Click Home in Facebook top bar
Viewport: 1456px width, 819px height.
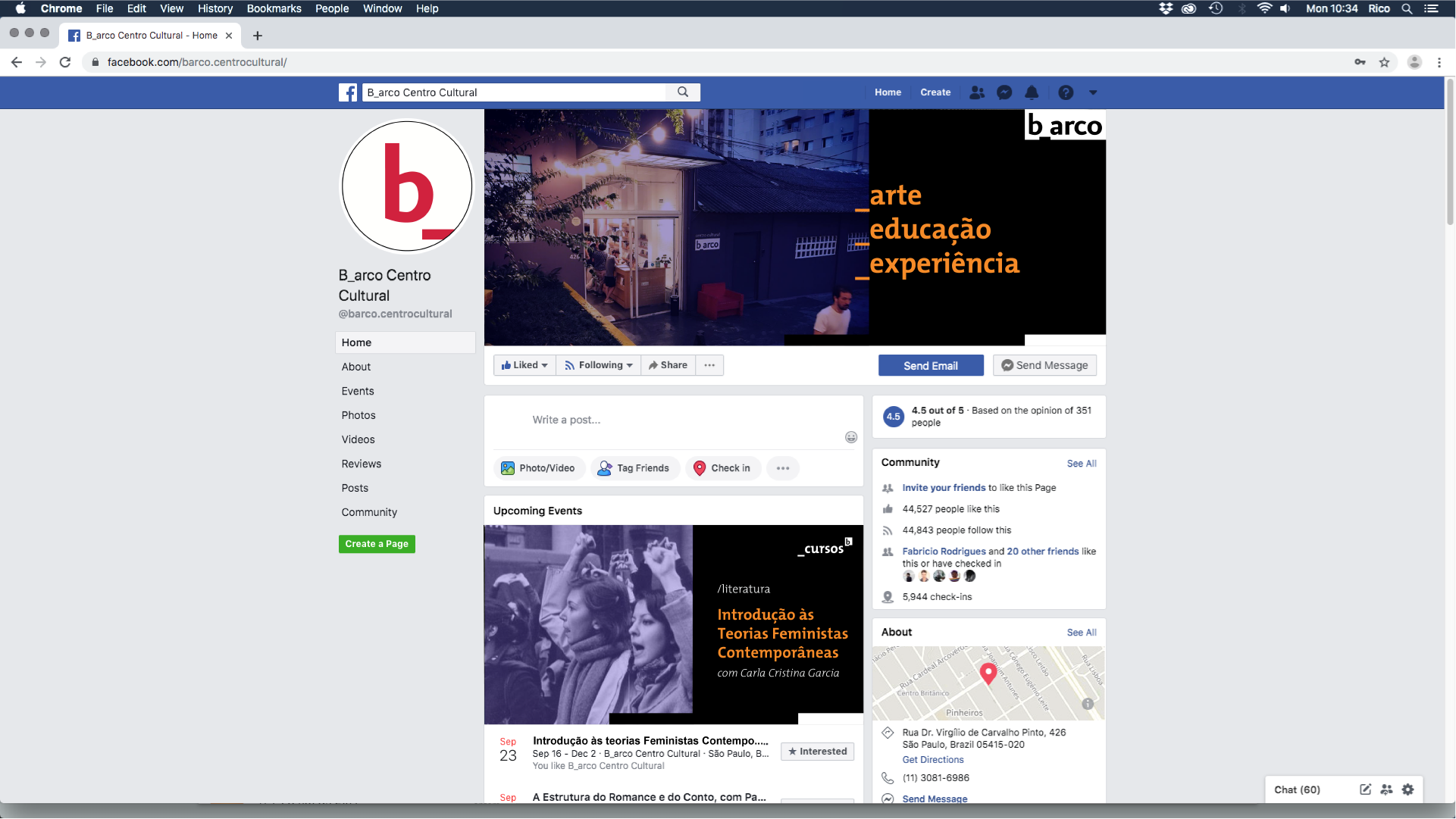coord(888,92)
